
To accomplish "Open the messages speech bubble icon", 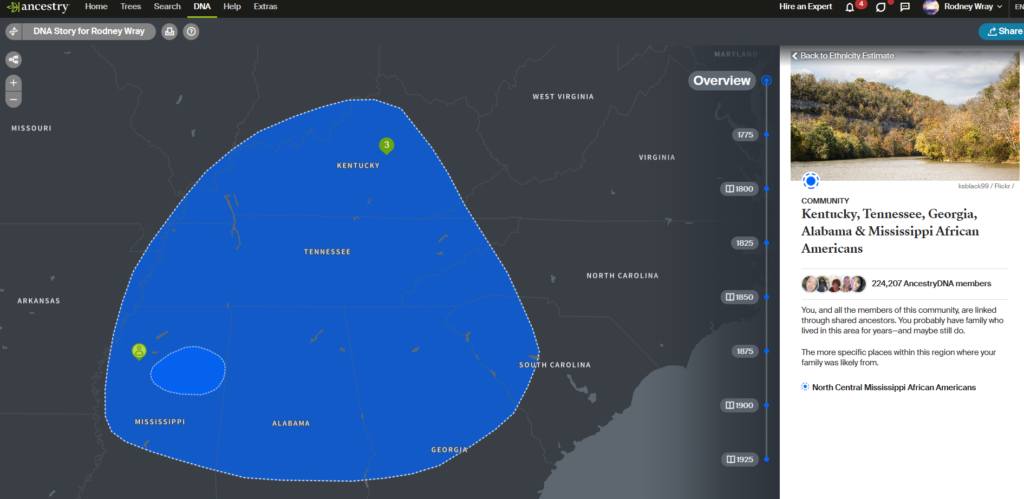I will tap(904, 7).
